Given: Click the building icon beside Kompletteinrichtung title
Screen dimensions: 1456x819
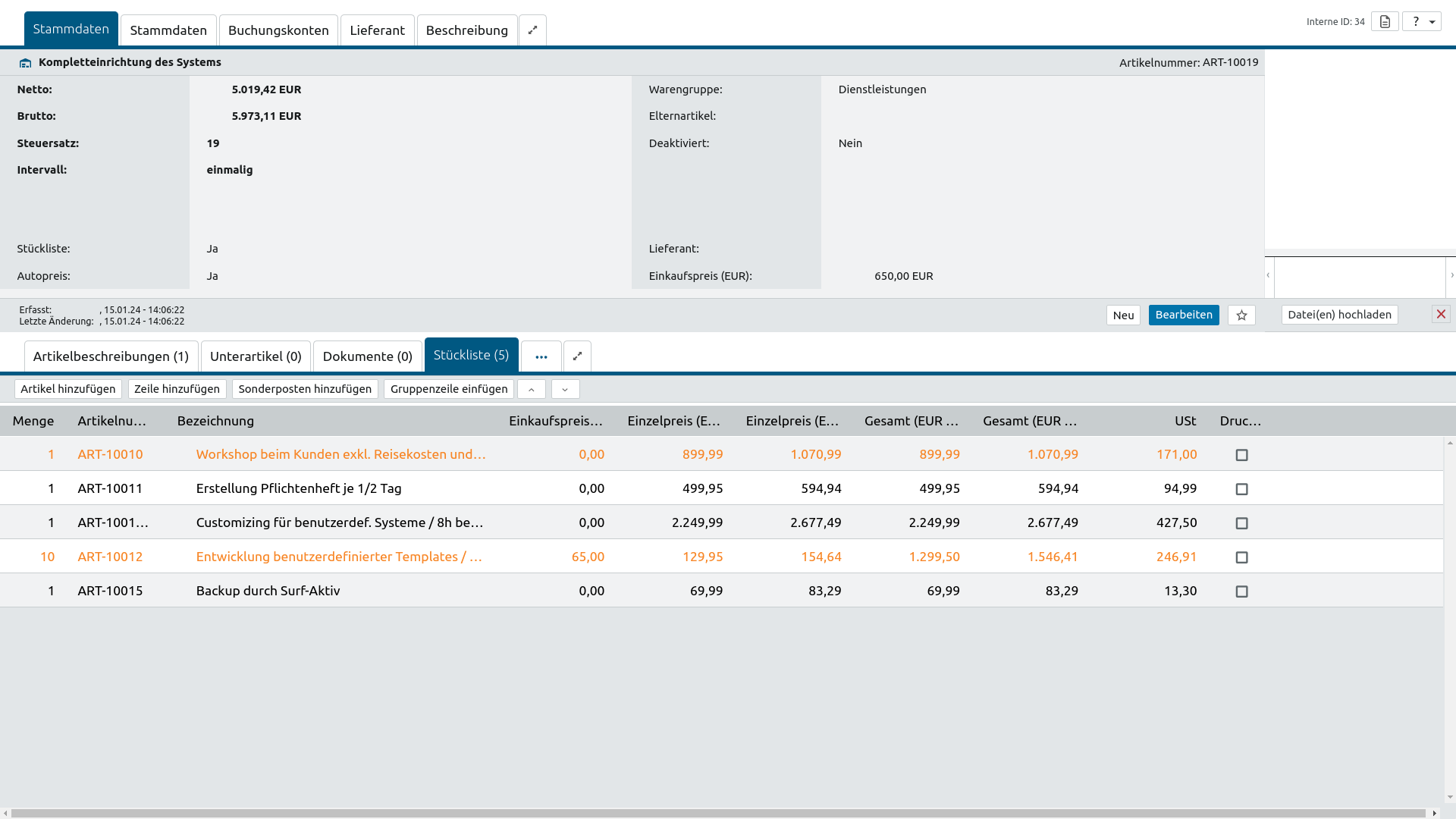Looking at the screenshot, I should click(x=26, y=63).
